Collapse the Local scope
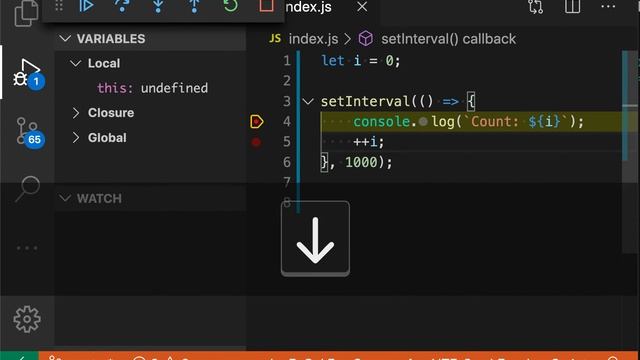 pyautogui.click(x=76, y=63)
